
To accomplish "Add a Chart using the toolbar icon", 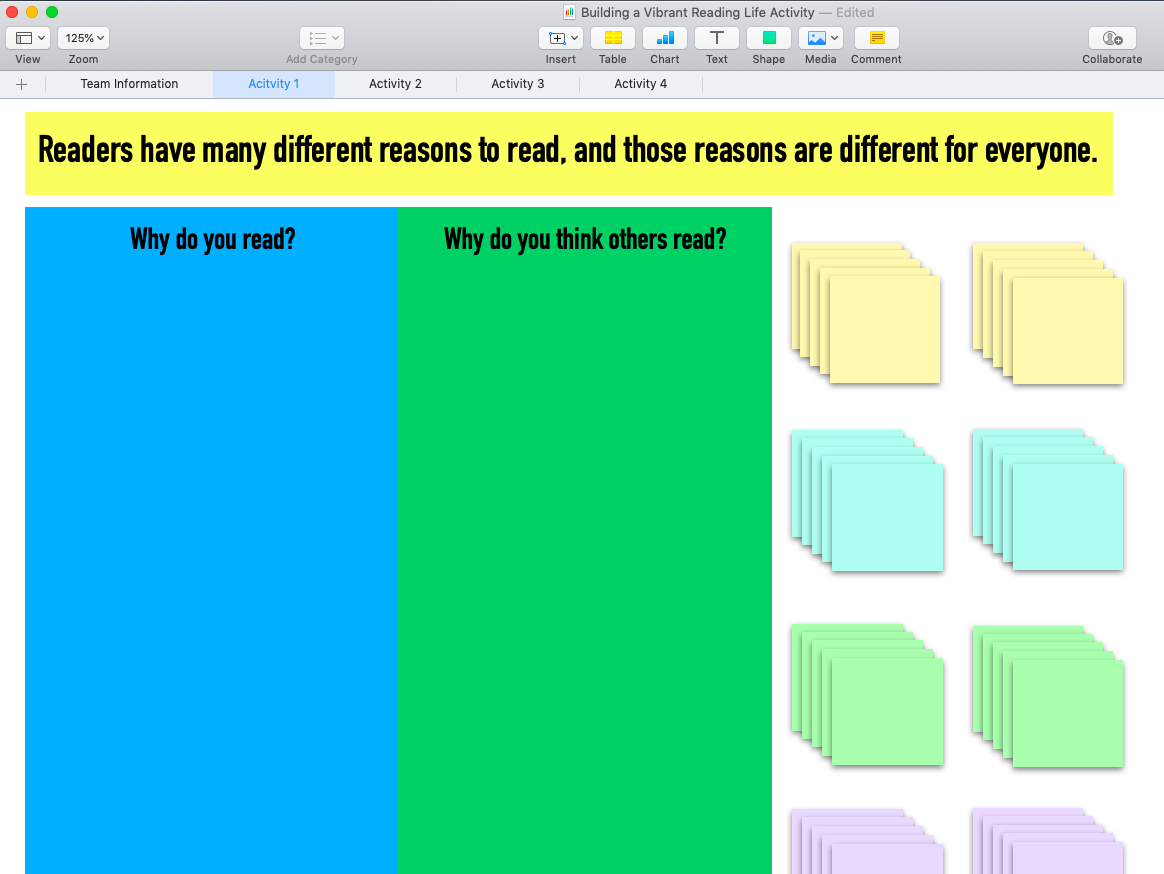I will 664,38.
